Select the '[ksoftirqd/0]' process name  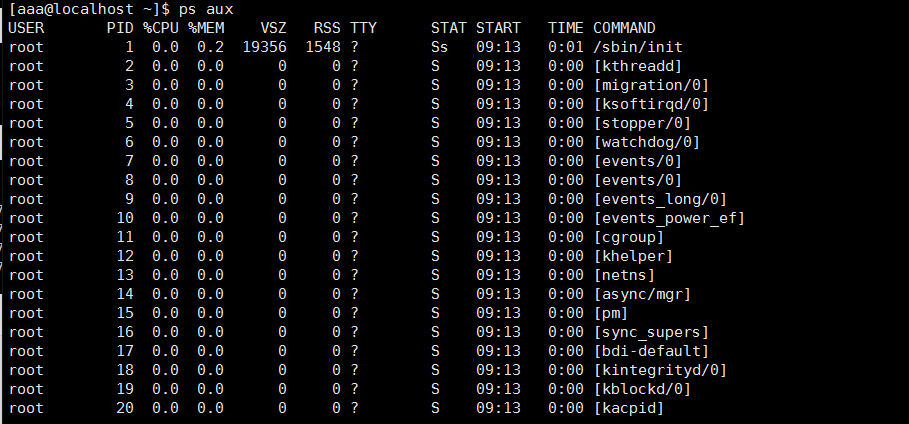[651, 104]
